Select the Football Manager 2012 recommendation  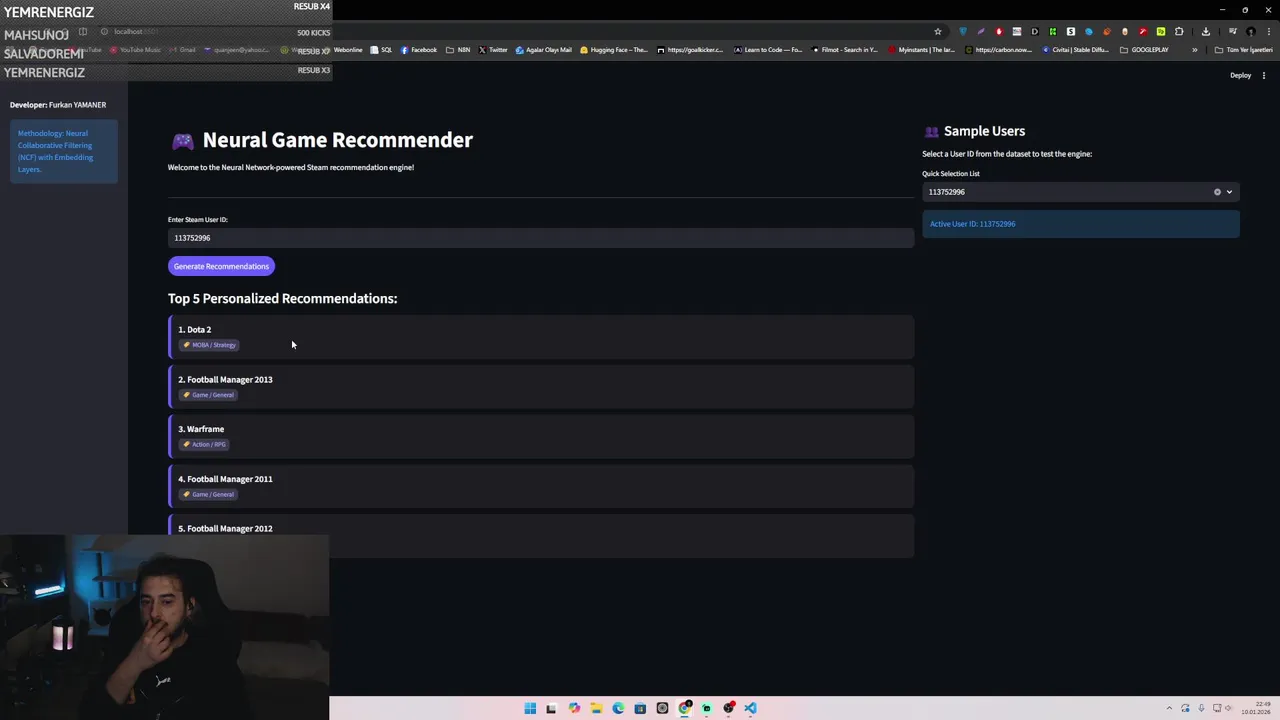click(541, 535)
